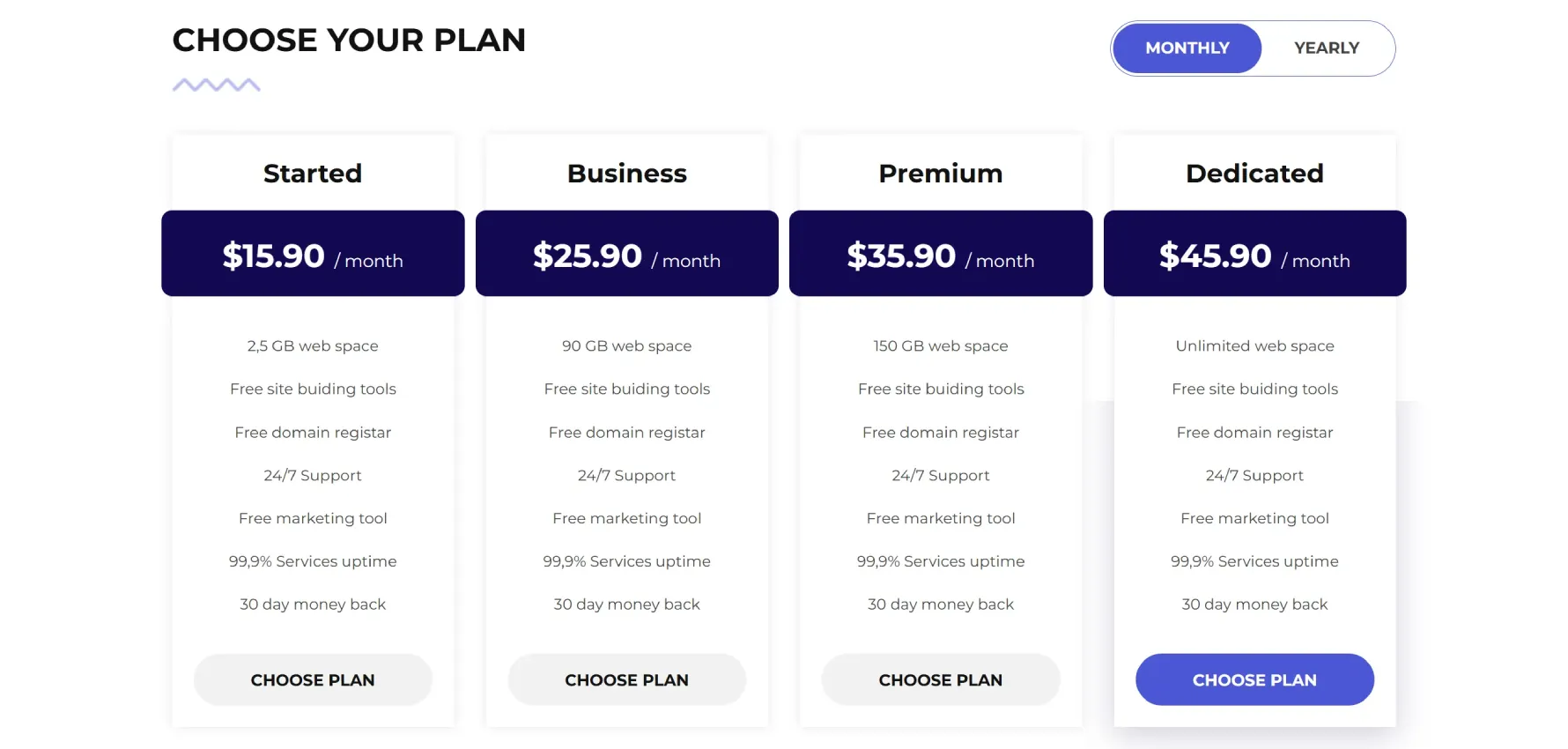Switch billing to Yearly
Image resolution: width=1568 pixels, height=749 pixels.
(1327, 48)
